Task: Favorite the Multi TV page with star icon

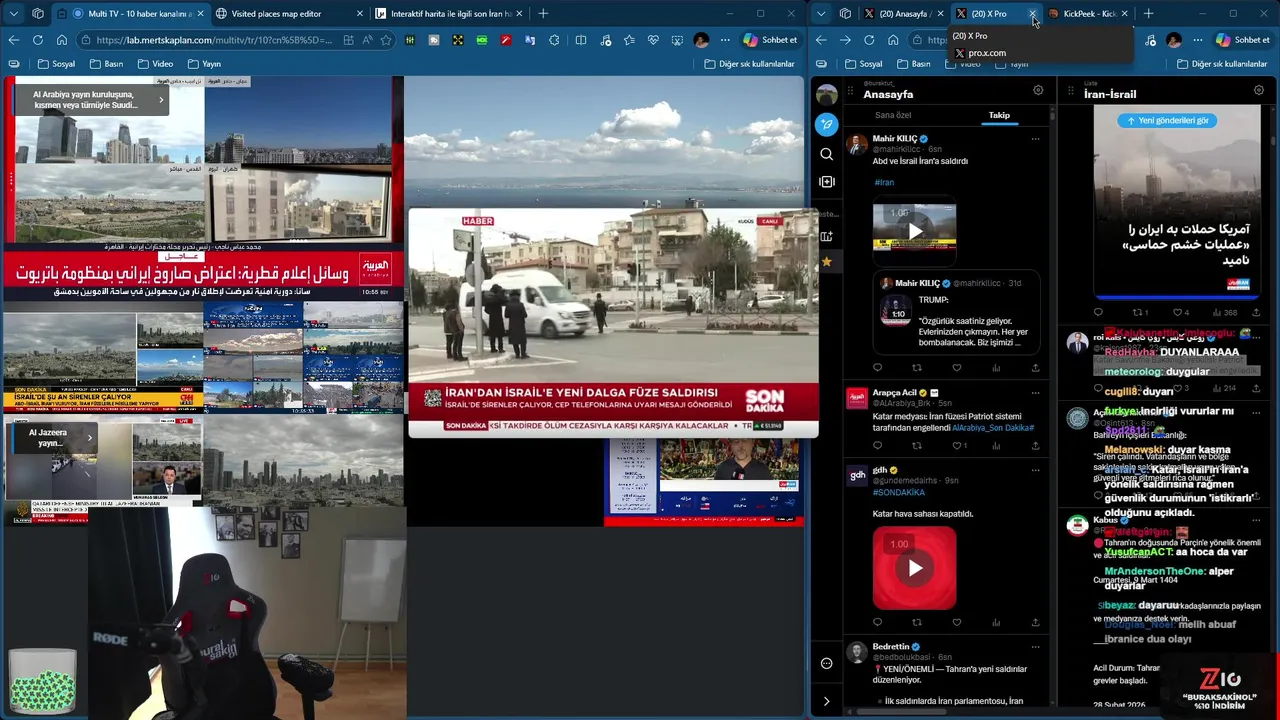Action: click(385, 40)
